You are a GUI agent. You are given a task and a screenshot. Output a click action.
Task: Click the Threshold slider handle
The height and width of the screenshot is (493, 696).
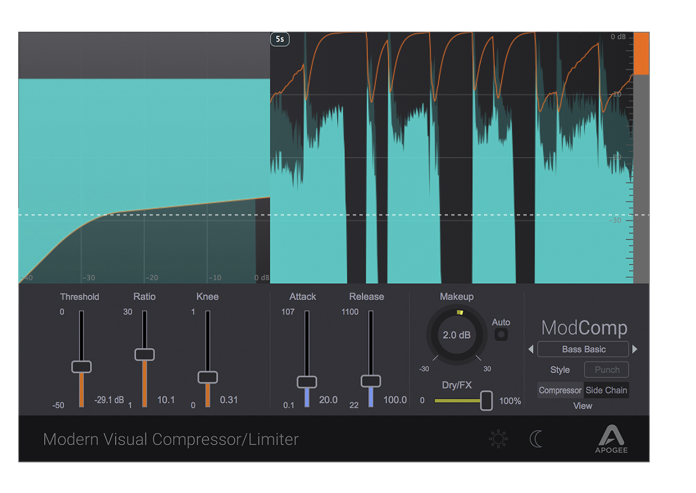click(82, 367)
